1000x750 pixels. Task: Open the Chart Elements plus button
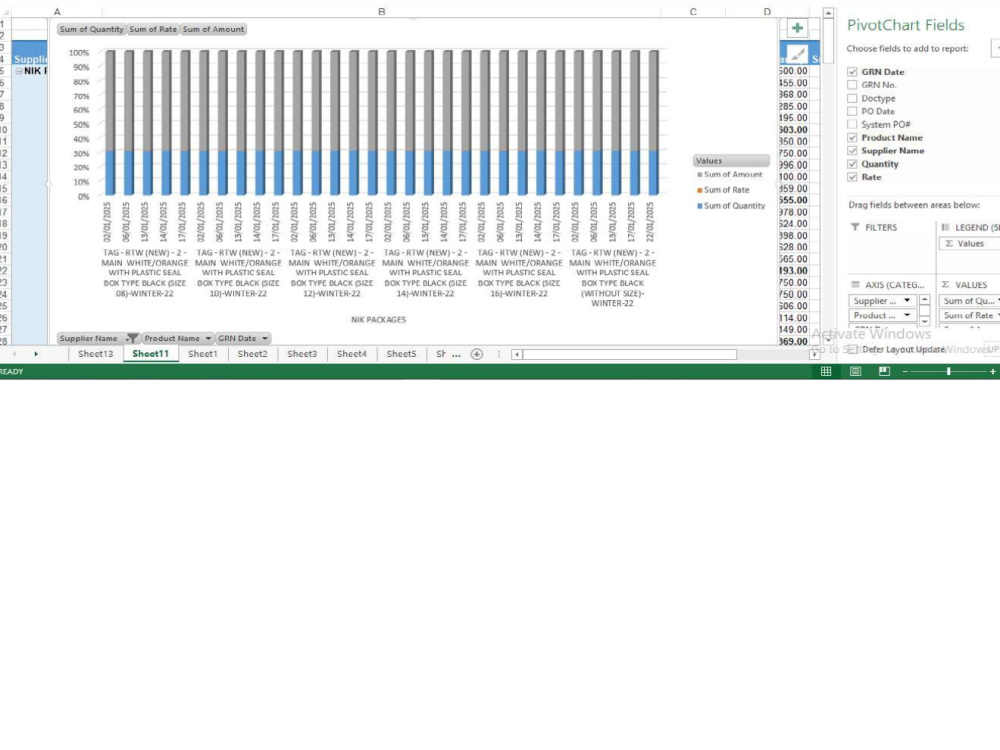point(797,28)
